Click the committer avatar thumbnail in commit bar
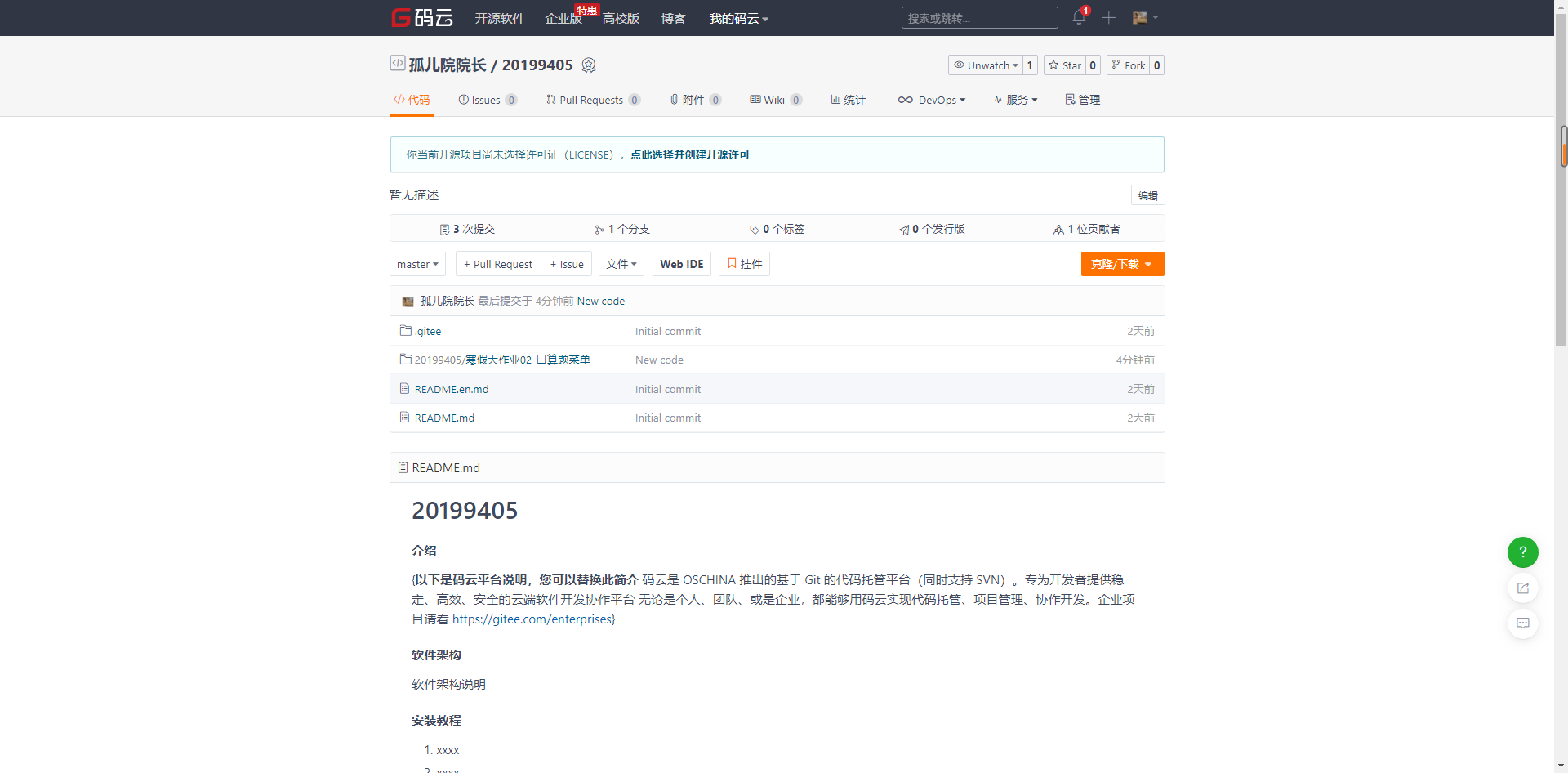The height and width of the screenshot is (773, 1568). click(x=408, y=302)
